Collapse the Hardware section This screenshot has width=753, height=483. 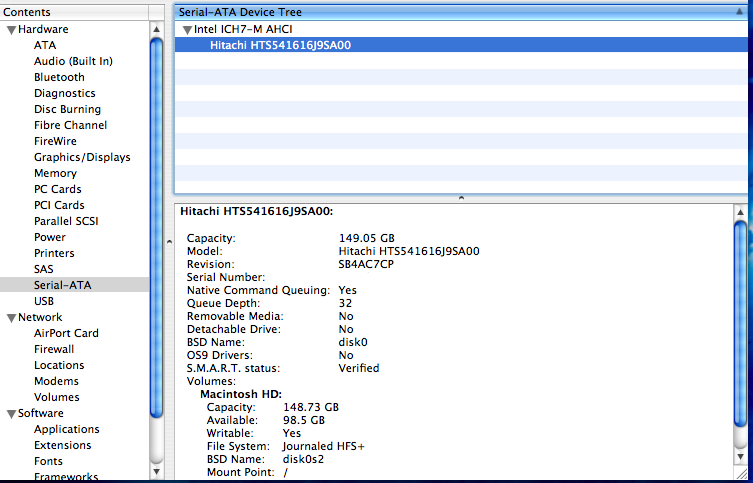(11, 30)
